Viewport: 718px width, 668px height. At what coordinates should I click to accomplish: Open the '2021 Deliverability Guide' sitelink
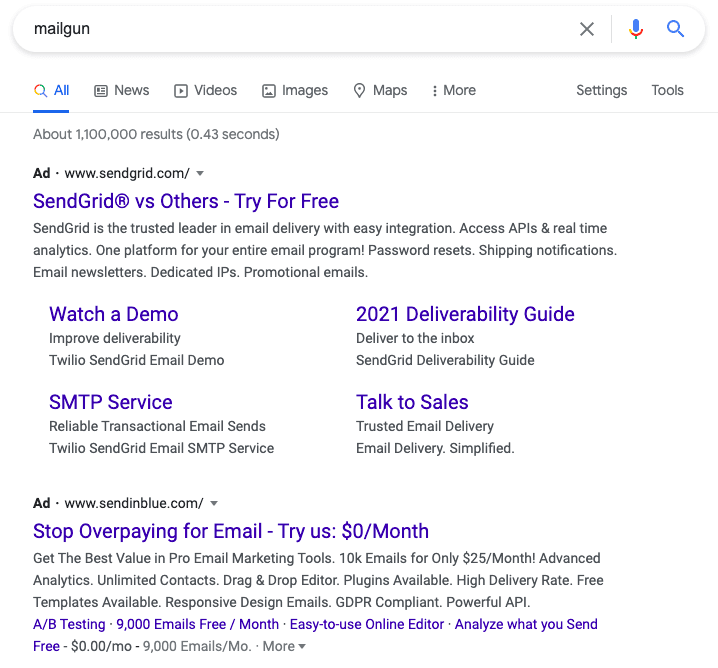click(465, 314)
